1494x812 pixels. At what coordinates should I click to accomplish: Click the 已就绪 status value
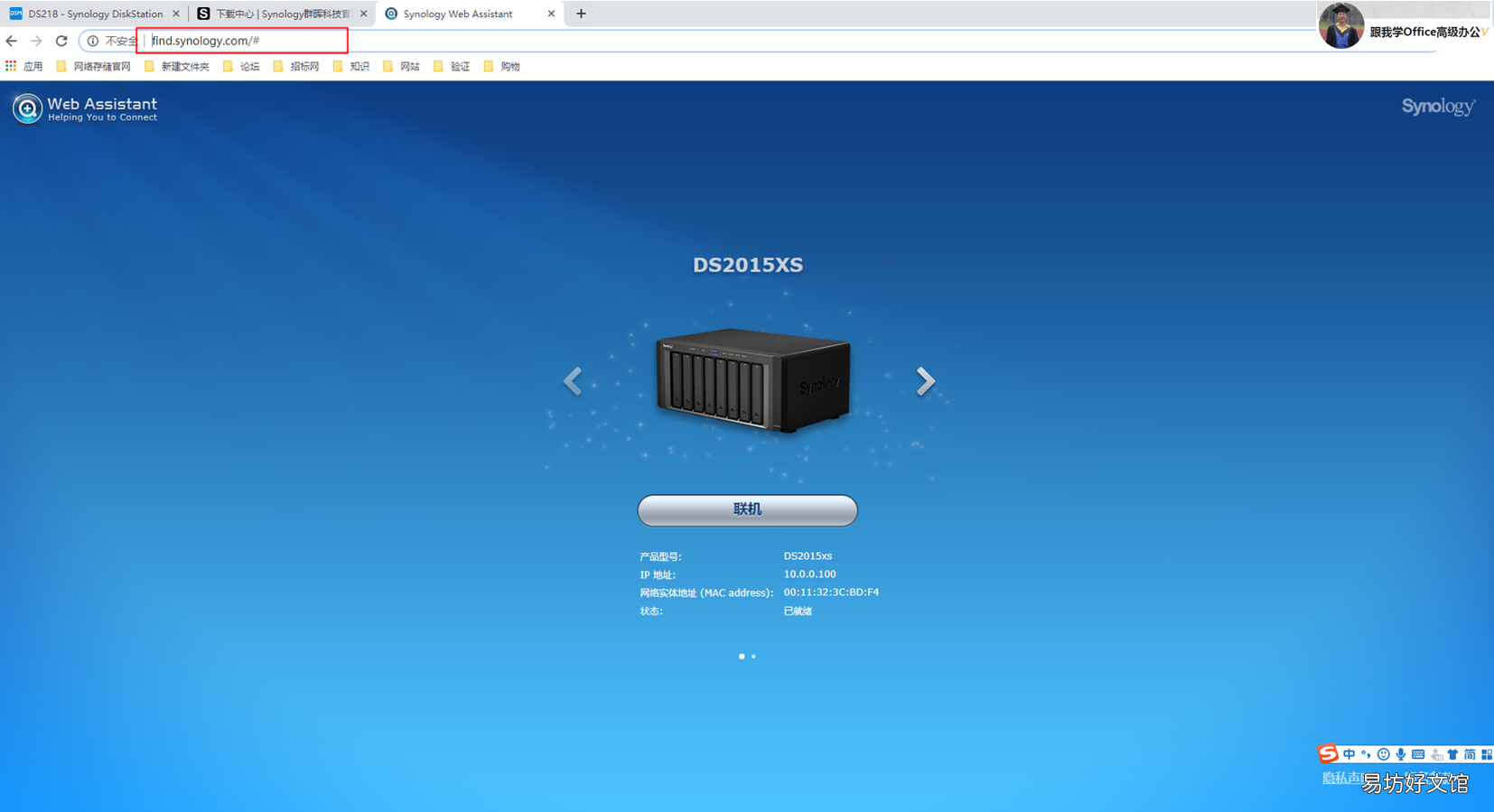798,611
